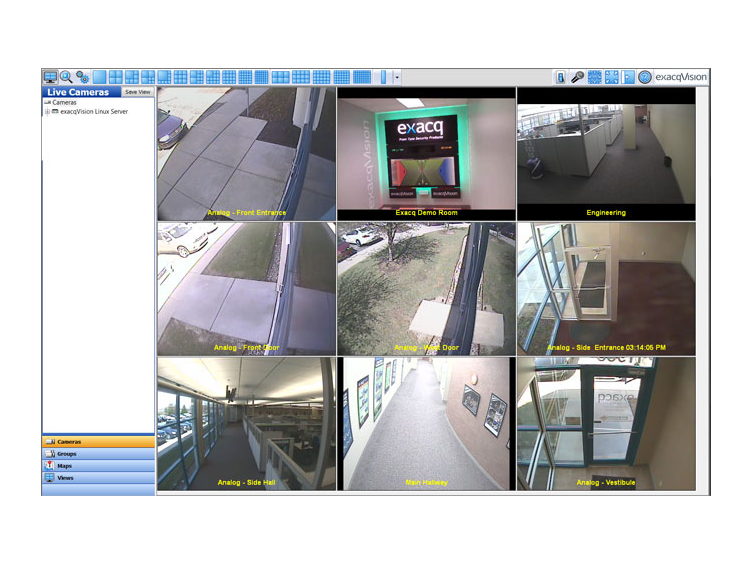The image size is (752, 564).
Task: Select the Exacq Demo Room camera feed
Action: tap(426, 153)
